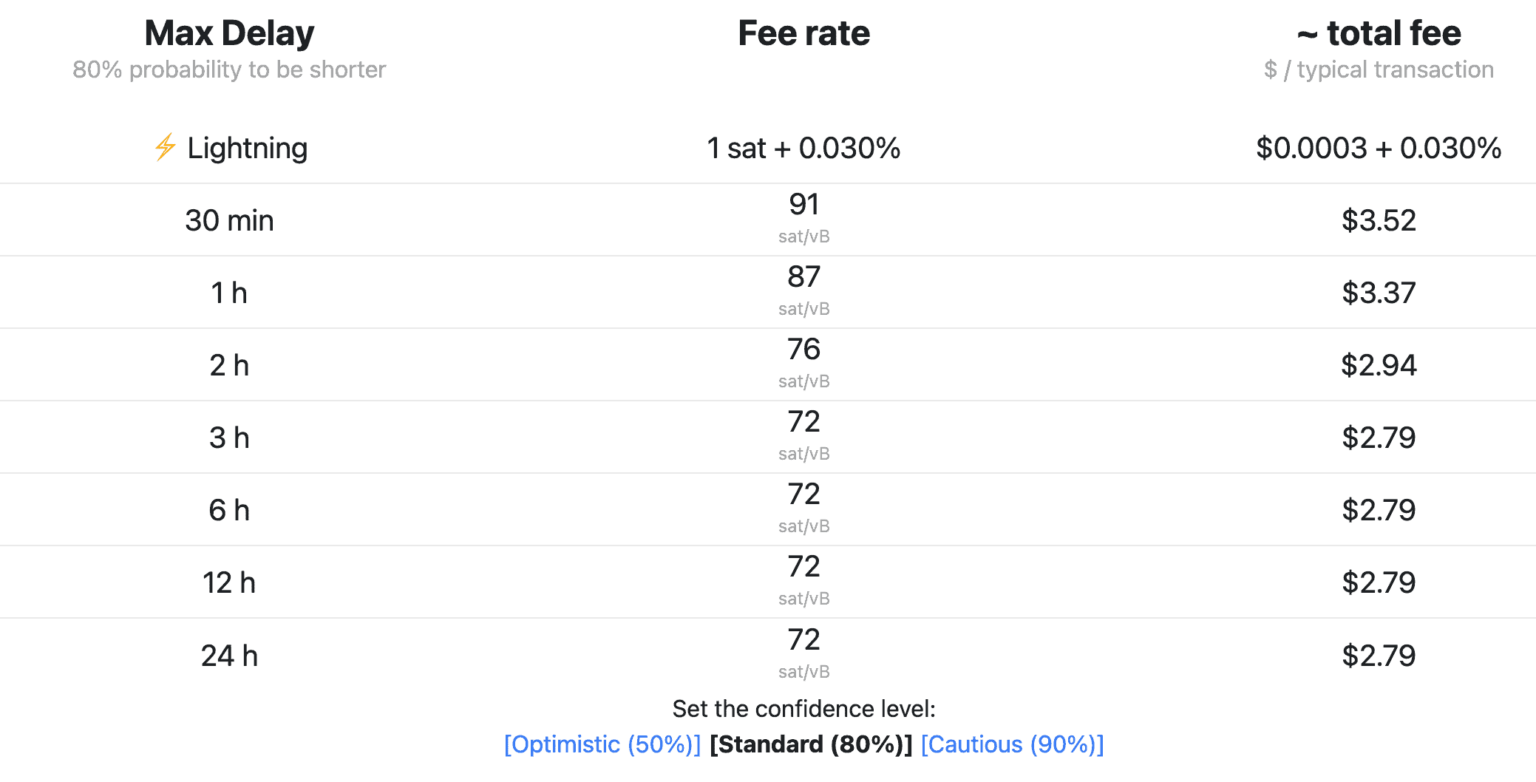Click the 12 h delay row
This screenshot has height=782, width=1536.
pyautogui.click(x=229, y=582)
